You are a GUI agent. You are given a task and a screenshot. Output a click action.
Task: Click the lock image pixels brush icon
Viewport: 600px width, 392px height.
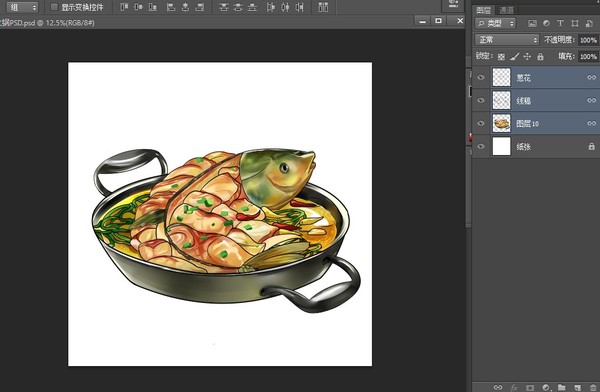point(515,57)
